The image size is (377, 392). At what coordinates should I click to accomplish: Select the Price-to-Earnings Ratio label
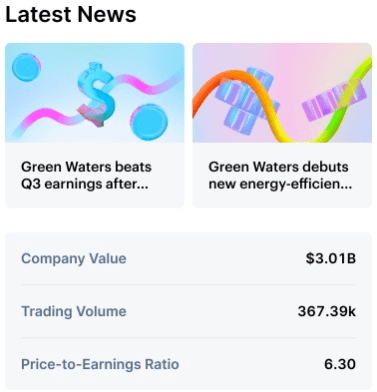100,364
